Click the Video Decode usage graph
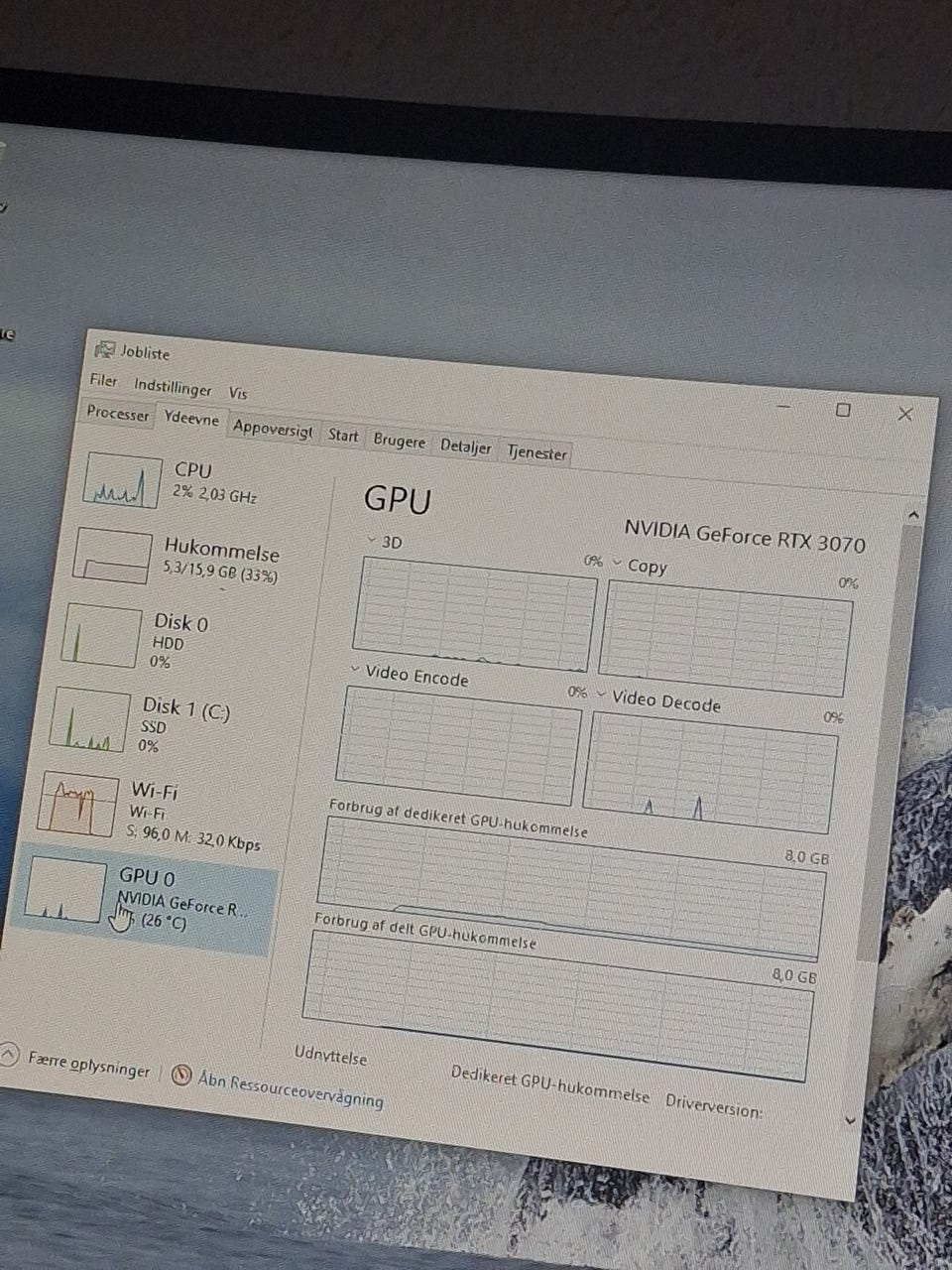 coord(710,772)
